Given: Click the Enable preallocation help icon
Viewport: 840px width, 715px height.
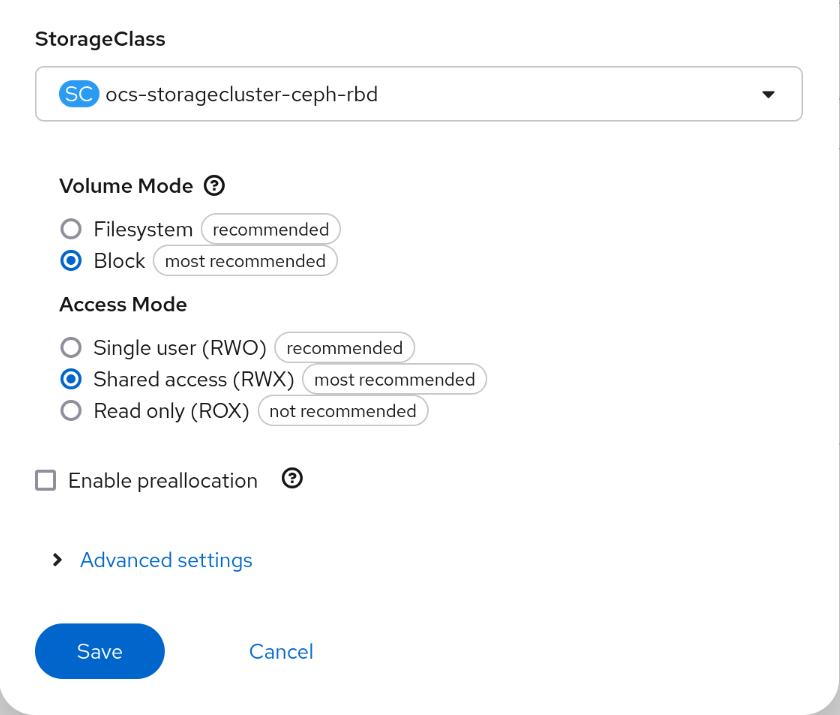Looking at the screenshot, I should point(292,479).
